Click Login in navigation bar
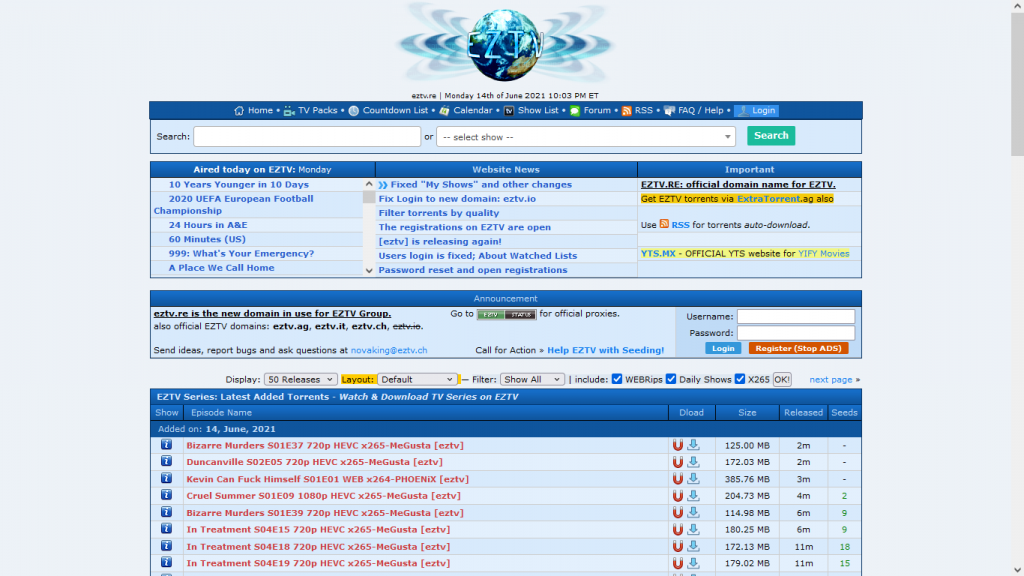1024x576 pixels. coord(756,110)
